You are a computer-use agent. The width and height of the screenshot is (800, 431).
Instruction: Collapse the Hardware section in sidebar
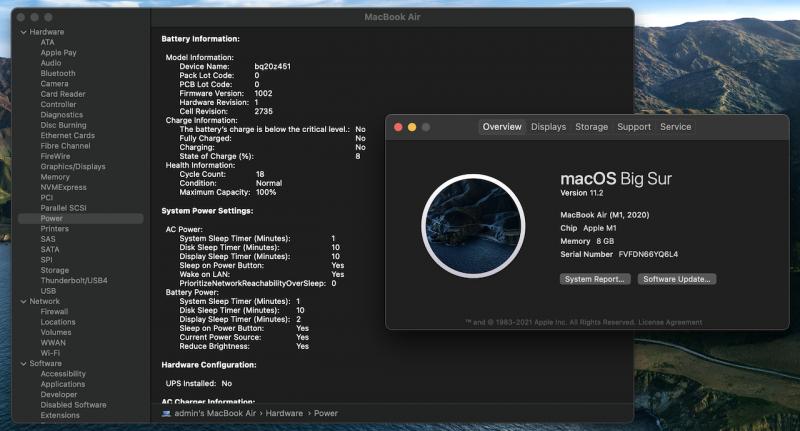tap(23, 32)
